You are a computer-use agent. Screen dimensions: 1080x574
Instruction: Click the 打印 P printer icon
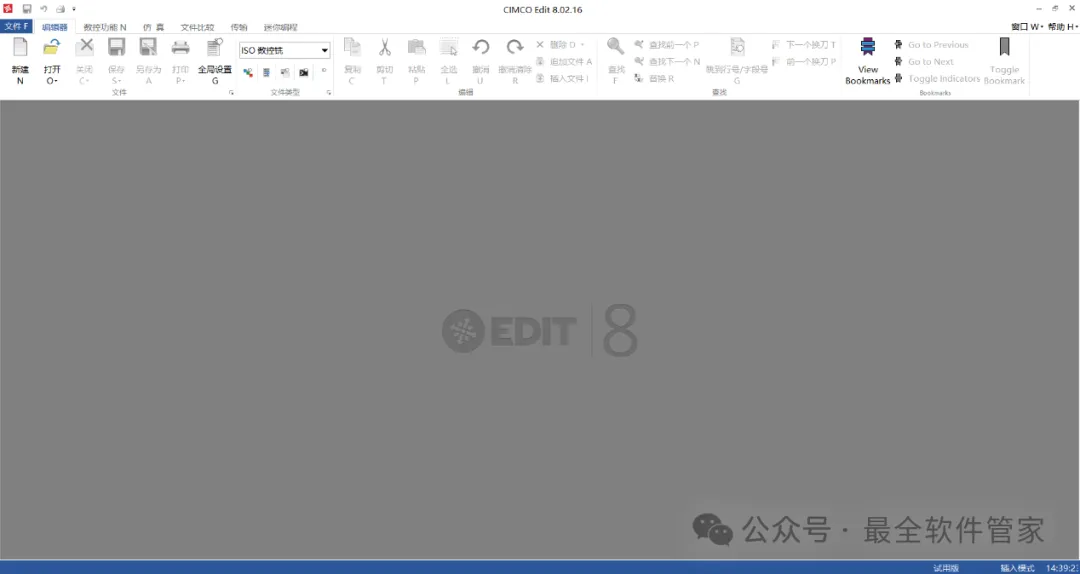[180, 48]
